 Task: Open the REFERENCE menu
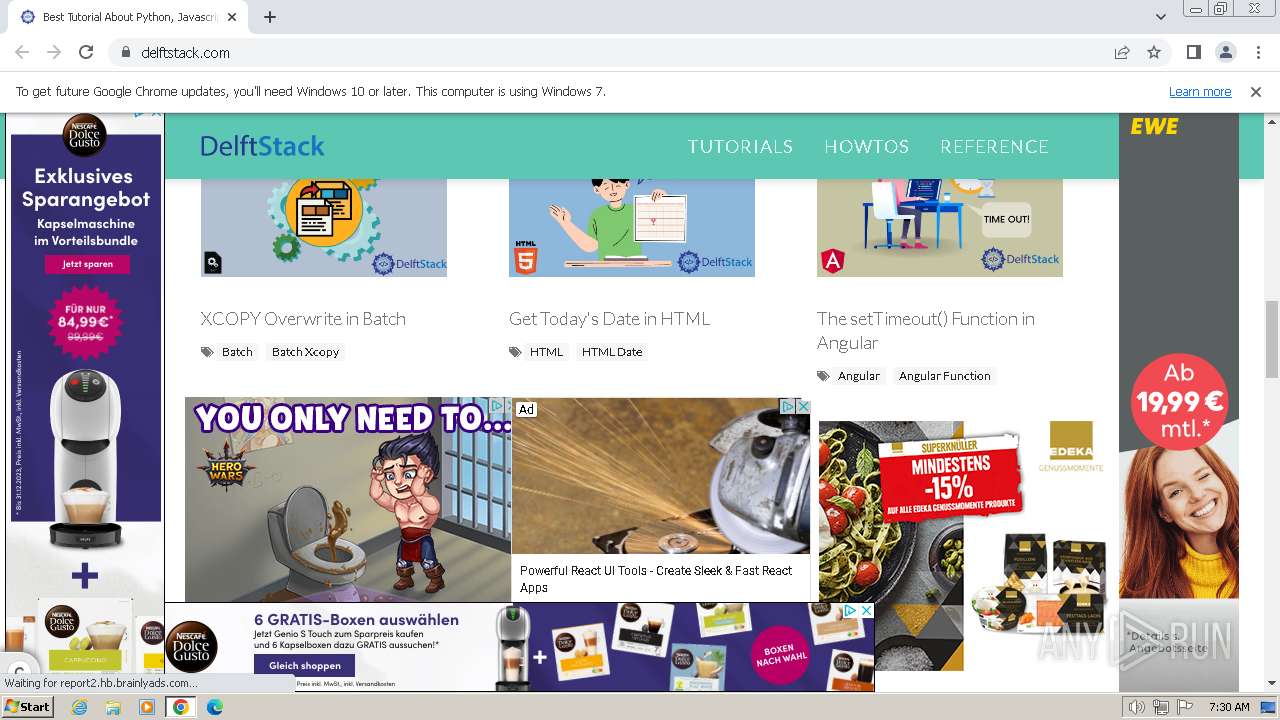pyautogui.click(x=994, y=146)
